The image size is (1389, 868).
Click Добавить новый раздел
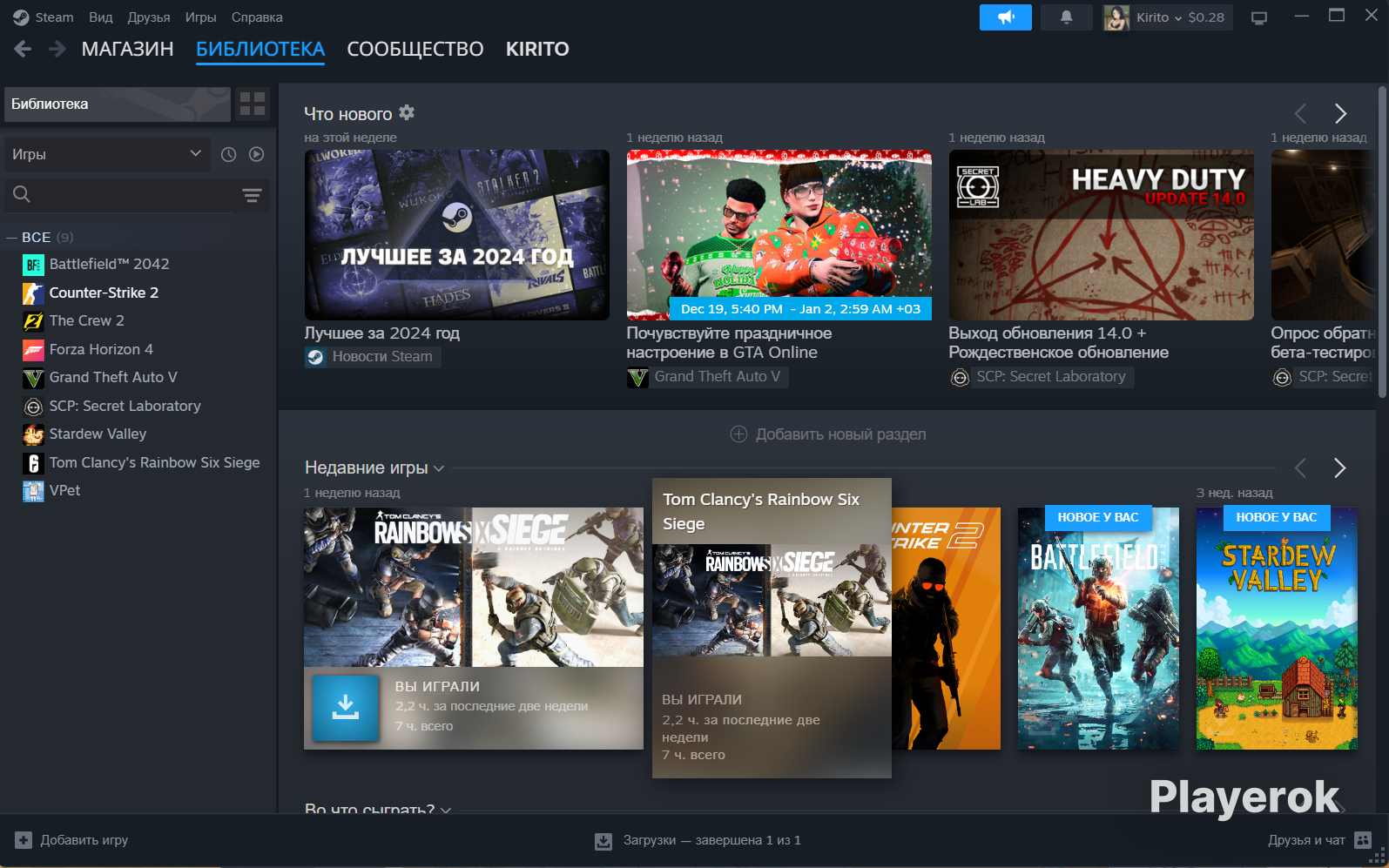(828, 434)
